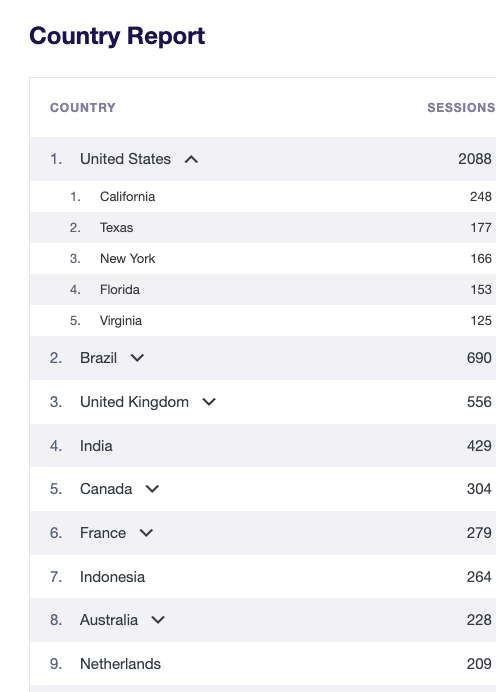Click the United States country name
This screenshot has width=496, height=692.
click(x=125, y=159)
